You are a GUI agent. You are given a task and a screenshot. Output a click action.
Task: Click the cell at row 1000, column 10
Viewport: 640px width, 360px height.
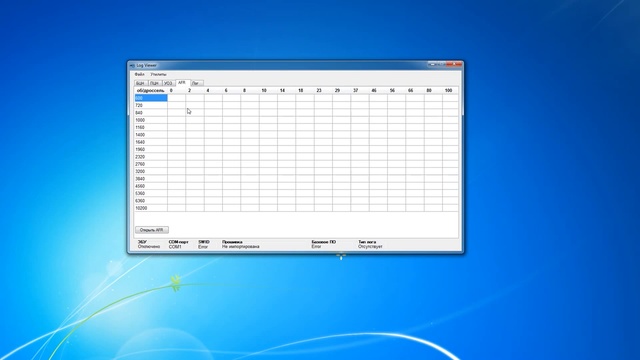click(268, 120)
